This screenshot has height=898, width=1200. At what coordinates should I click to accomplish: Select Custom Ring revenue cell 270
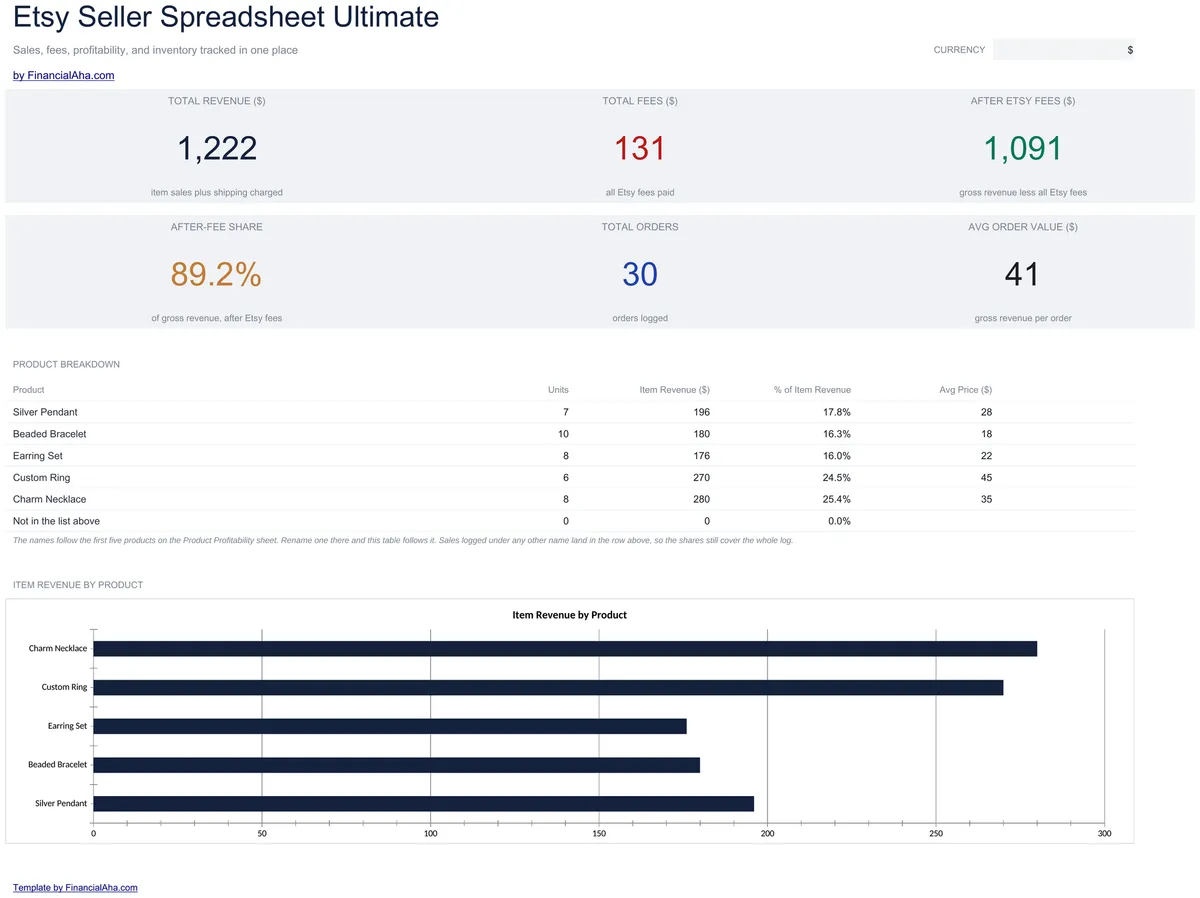tap(701, 478)
